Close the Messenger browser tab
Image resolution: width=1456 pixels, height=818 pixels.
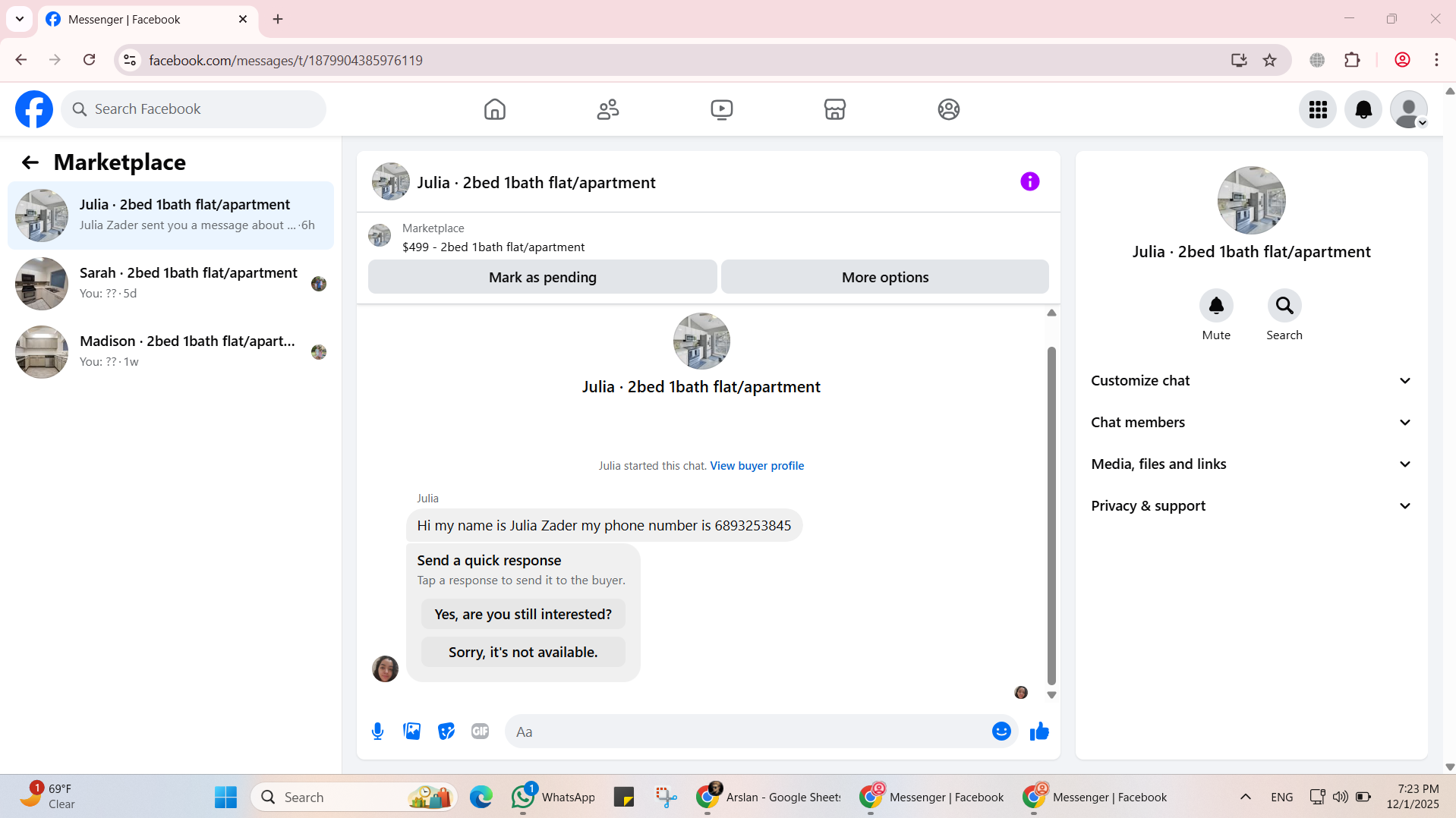tap(243, 19)
